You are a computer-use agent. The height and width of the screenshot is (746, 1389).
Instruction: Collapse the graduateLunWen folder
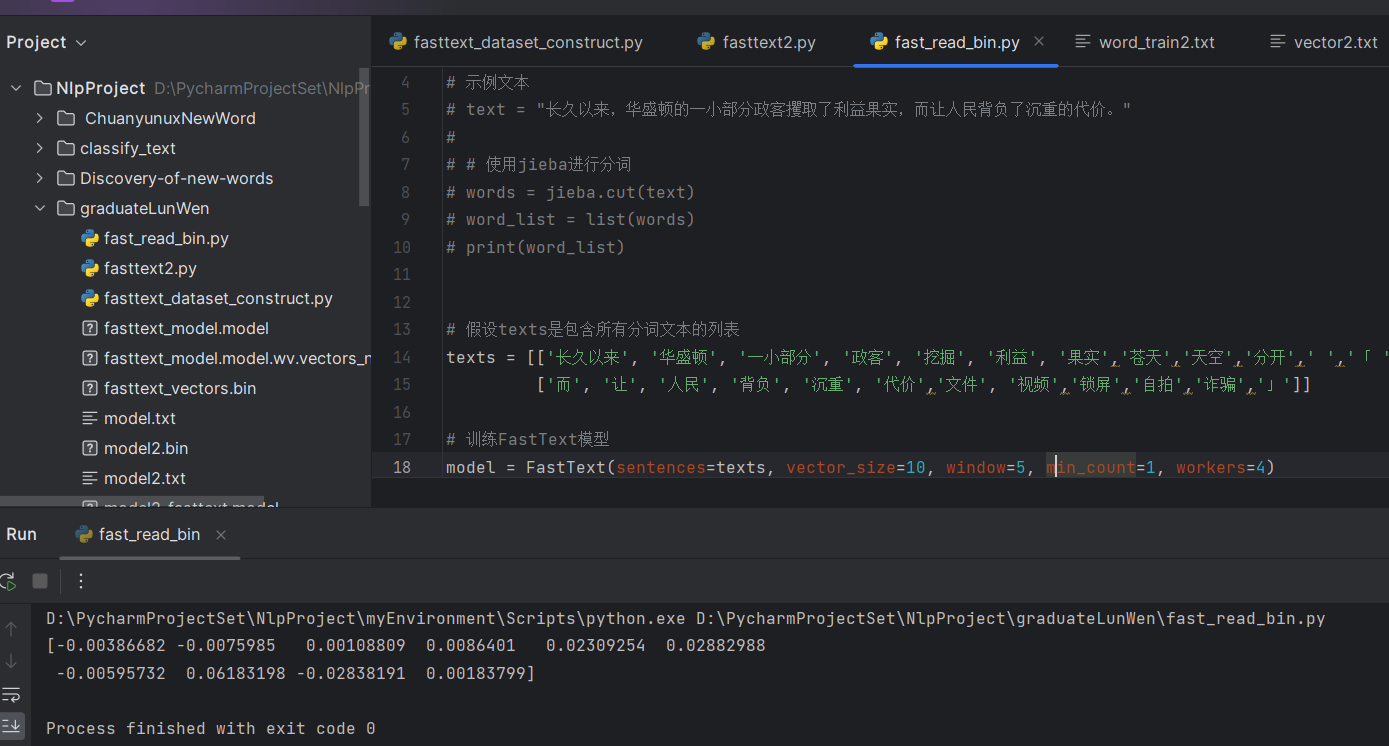coord(39,208)
